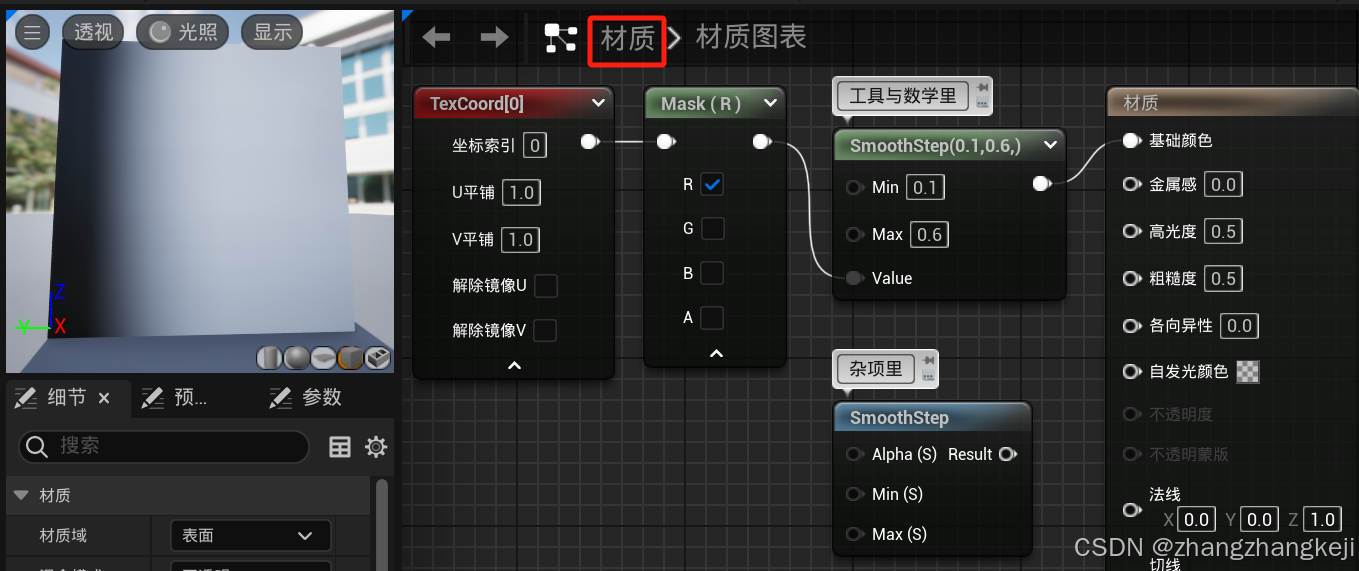Open details panel property matrix table icon
Image resolution: width=1359 pixels, height=571 pixels.
340,447
